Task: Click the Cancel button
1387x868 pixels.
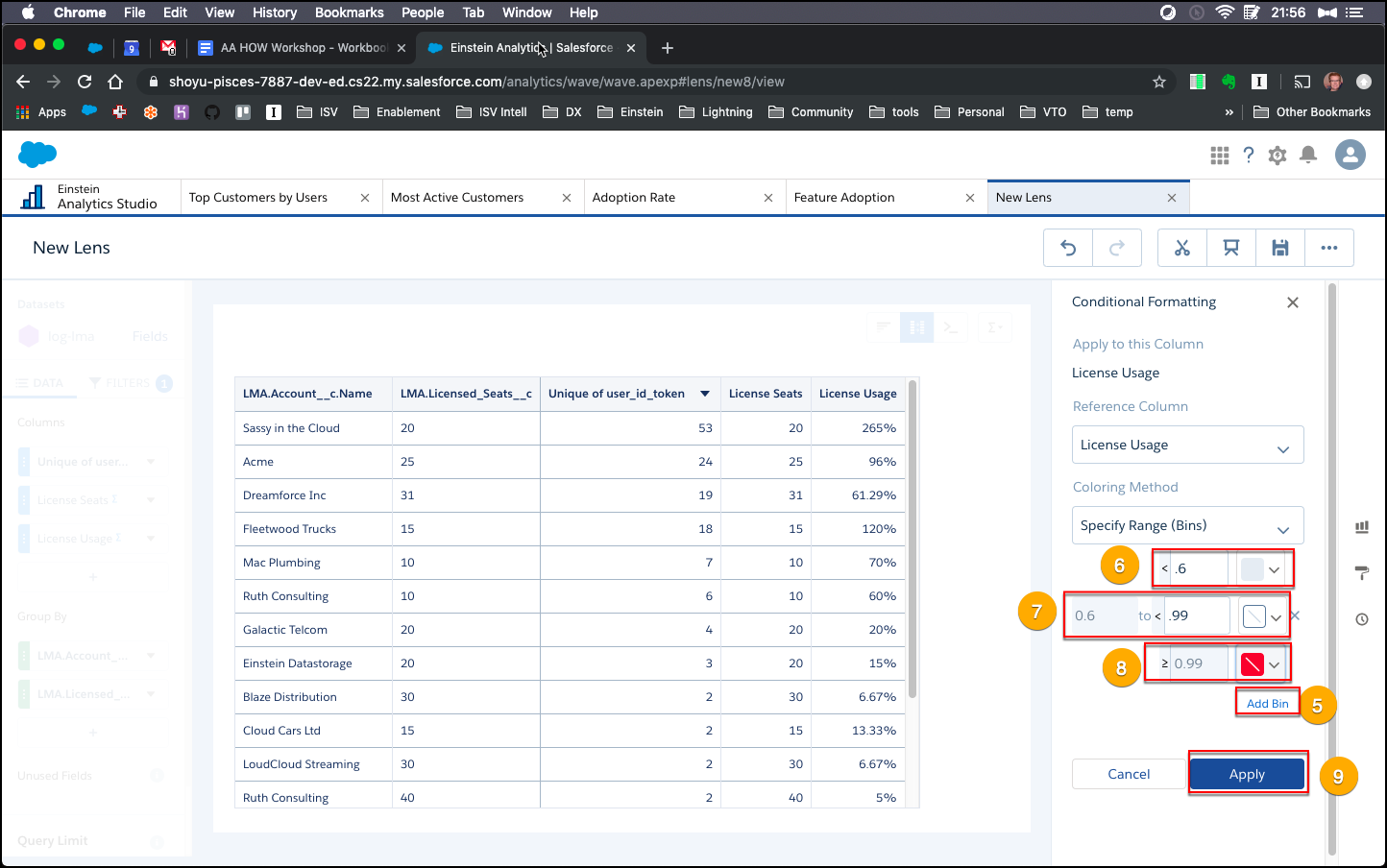Action: coord(1129,774)
